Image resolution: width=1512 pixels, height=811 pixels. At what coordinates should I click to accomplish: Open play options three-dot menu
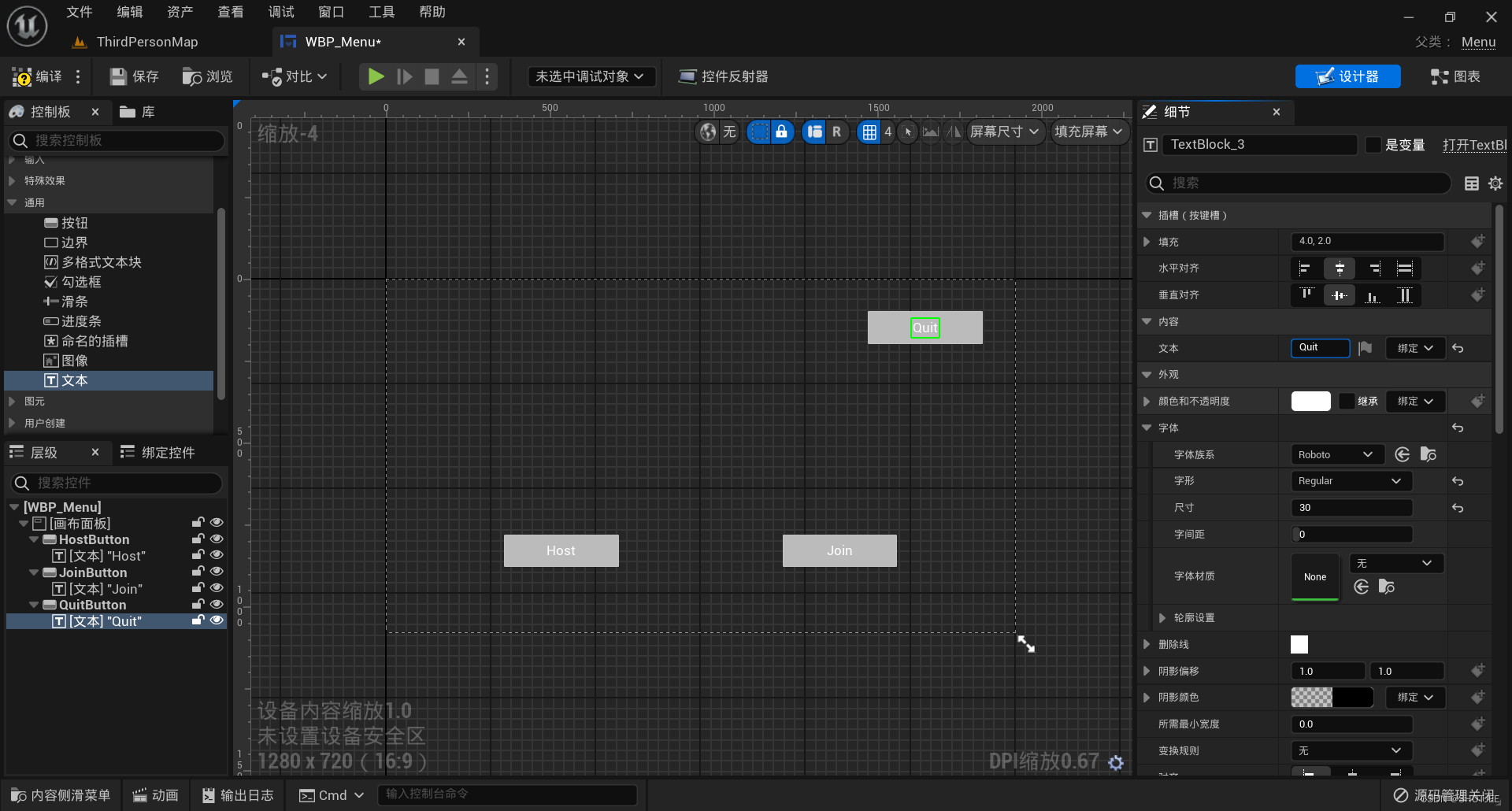click(x=487, y=76)
